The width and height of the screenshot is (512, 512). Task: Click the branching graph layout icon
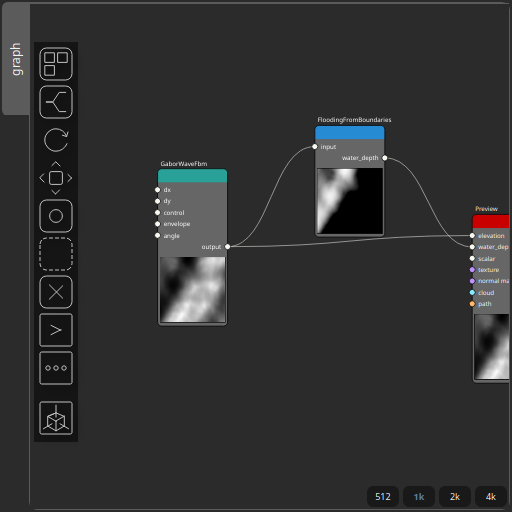56,102
